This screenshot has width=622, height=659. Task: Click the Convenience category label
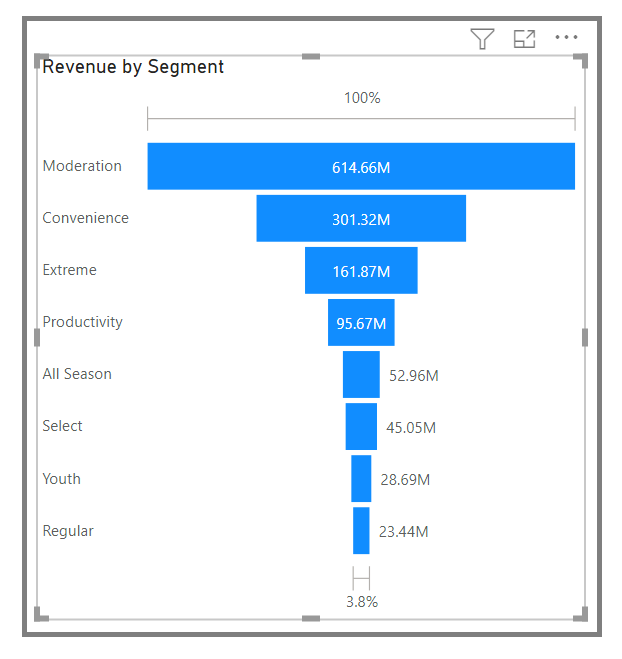pos(86,218)
